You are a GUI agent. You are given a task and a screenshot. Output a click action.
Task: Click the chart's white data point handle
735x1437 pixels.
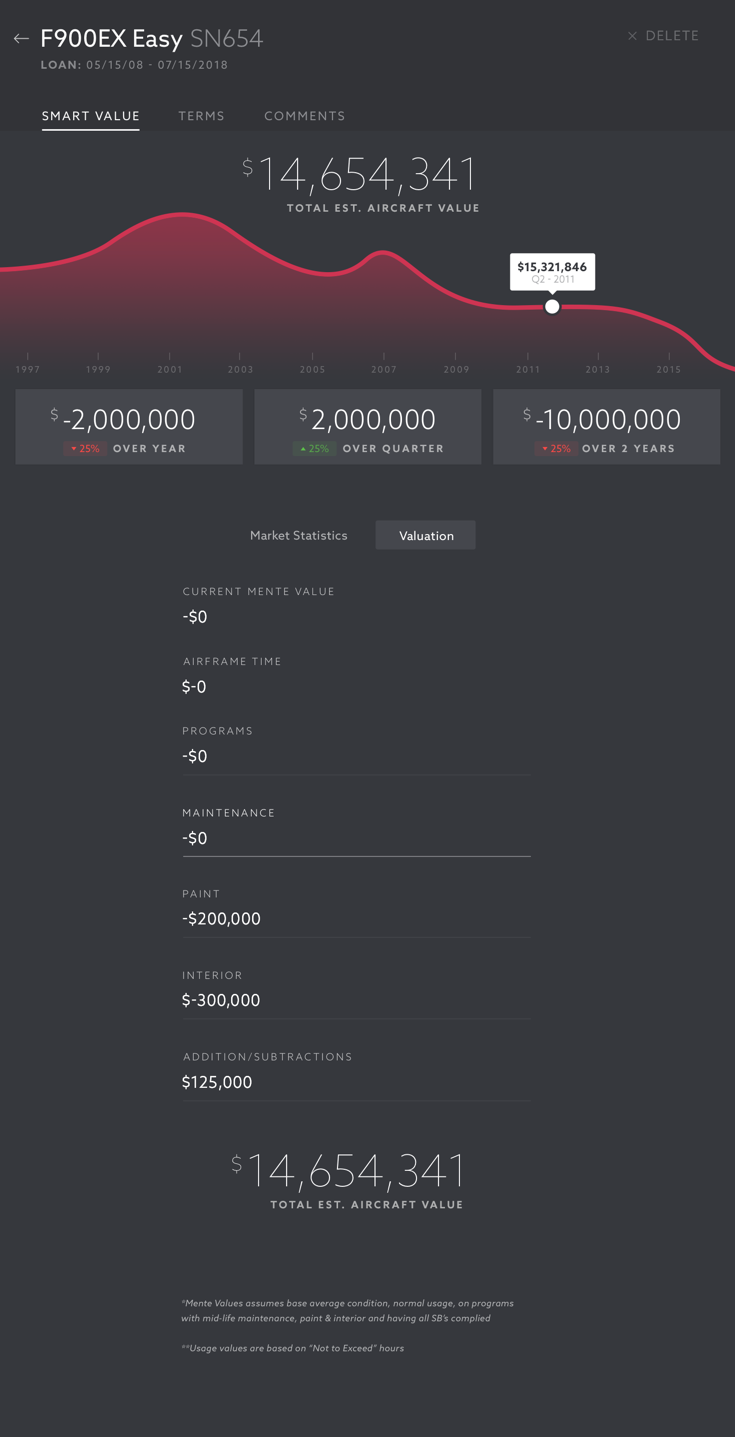point(552,307)
